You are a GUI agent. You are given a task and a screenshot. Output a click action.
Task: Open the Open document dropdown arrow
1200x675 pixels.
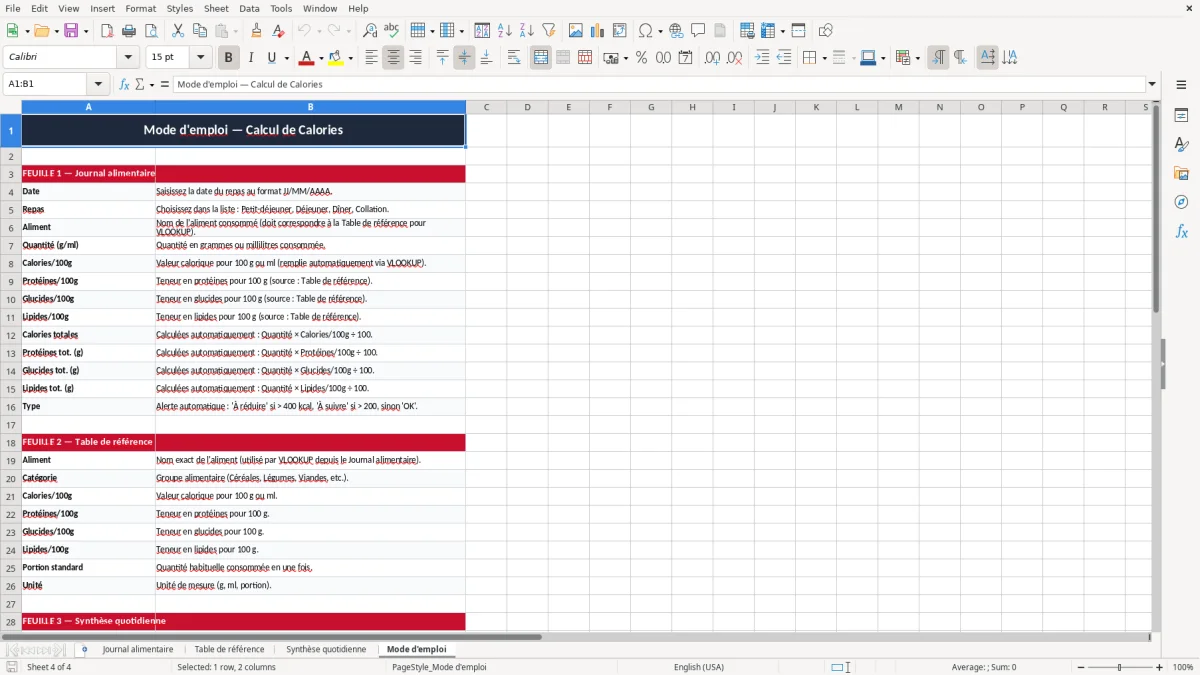click(x=56, y=31)
